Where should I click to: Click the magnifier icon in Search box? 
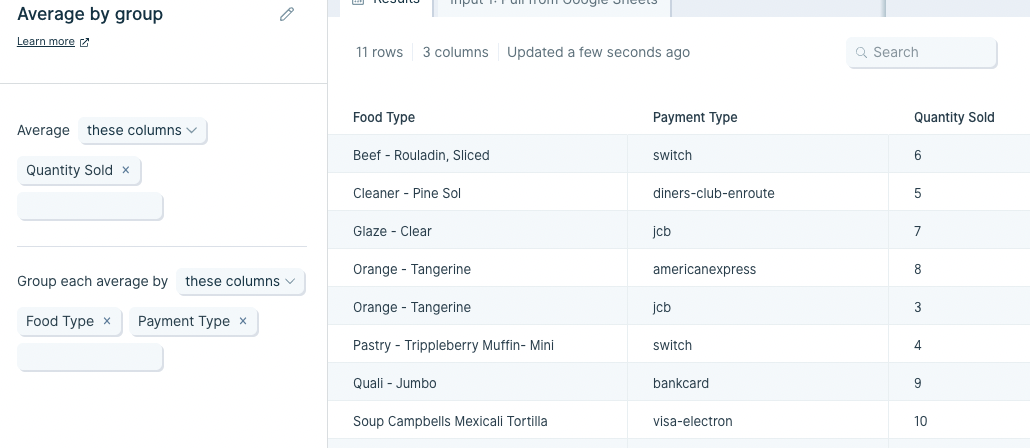(x=861, y=53)
